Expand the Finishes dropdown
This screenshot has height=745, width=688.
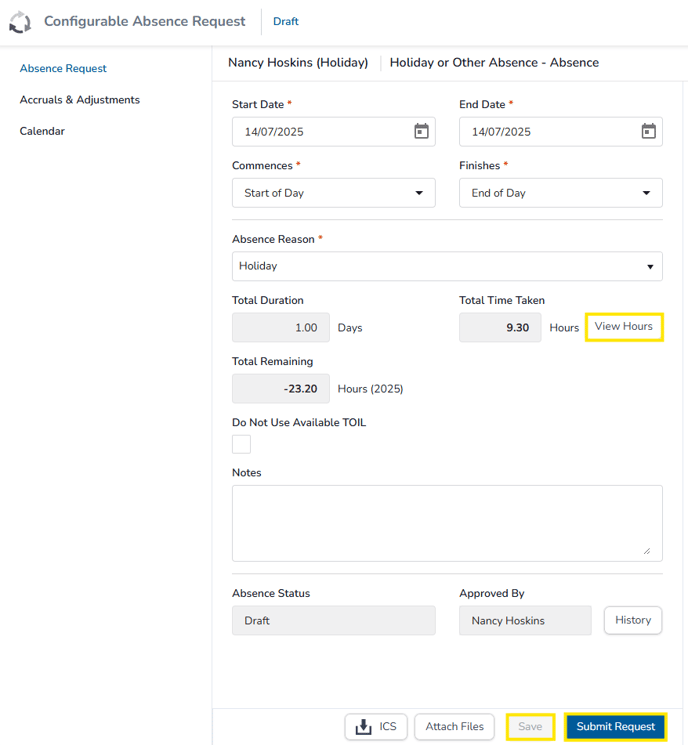tap(561, 193)
